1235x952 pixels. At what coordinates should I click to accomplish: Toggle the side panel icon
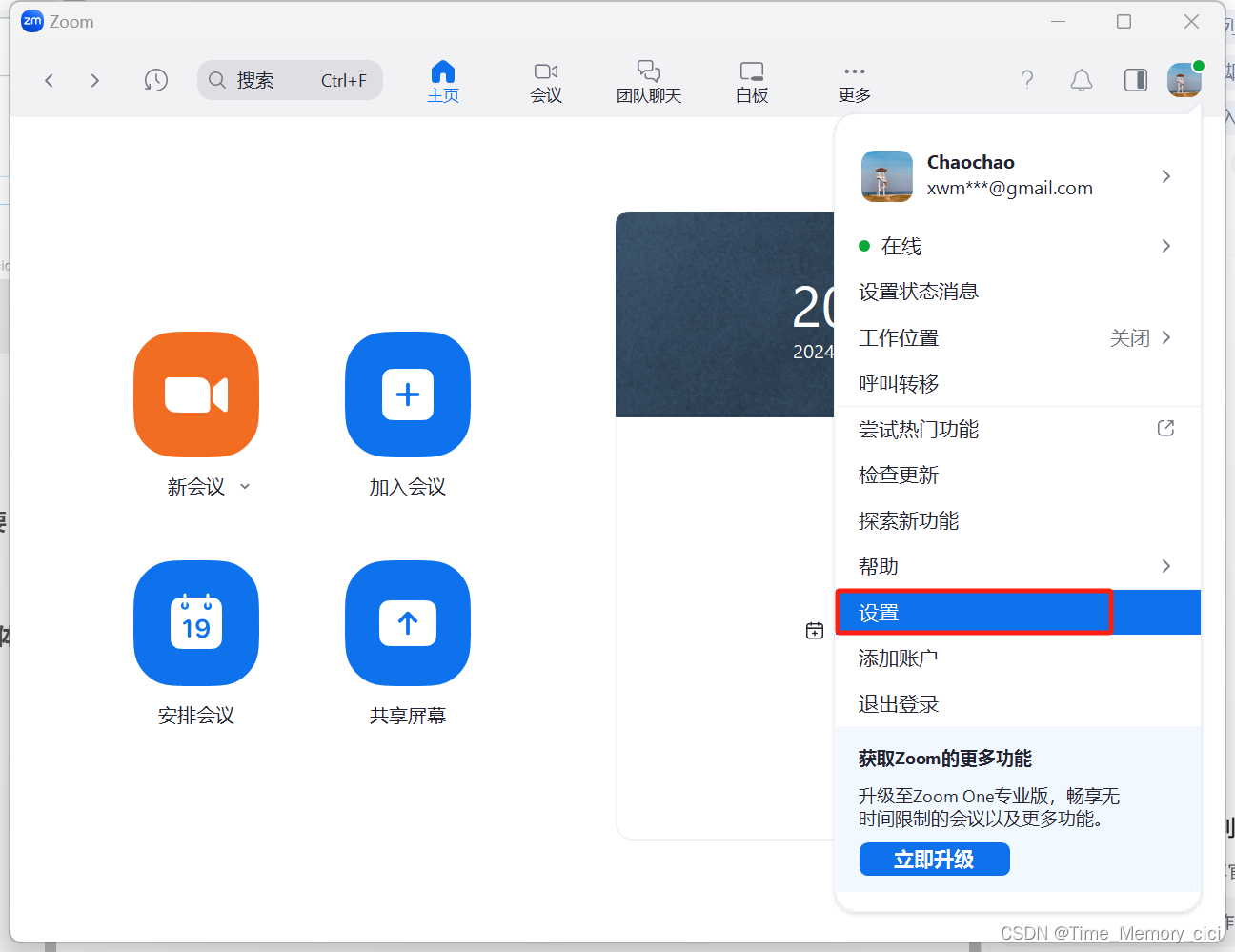pos(1136,80)
